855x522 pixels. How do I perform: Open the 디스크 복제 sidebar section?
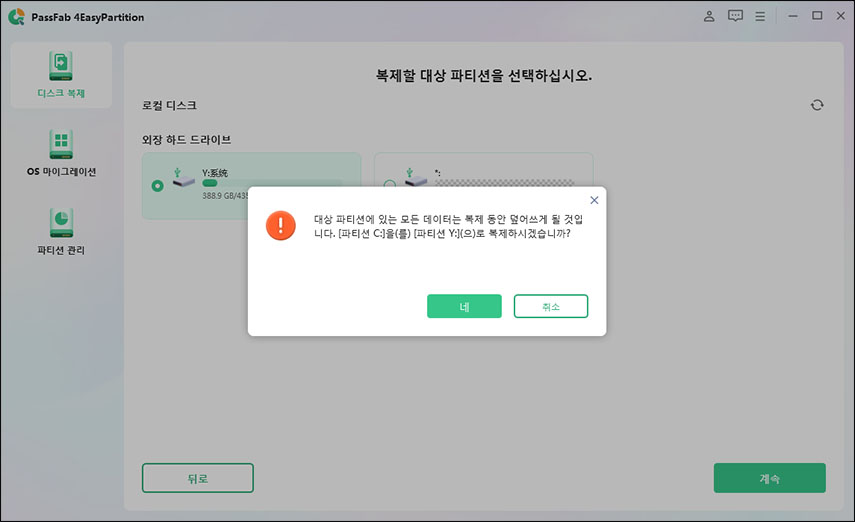61,75
